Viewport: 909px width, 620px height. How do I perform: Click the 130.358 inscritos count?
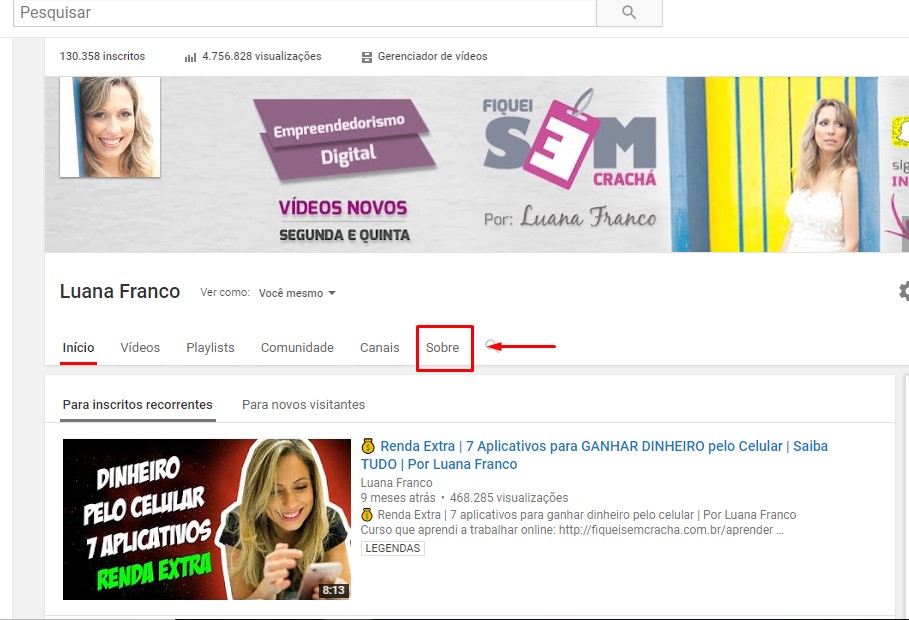[x=102, y=56]
